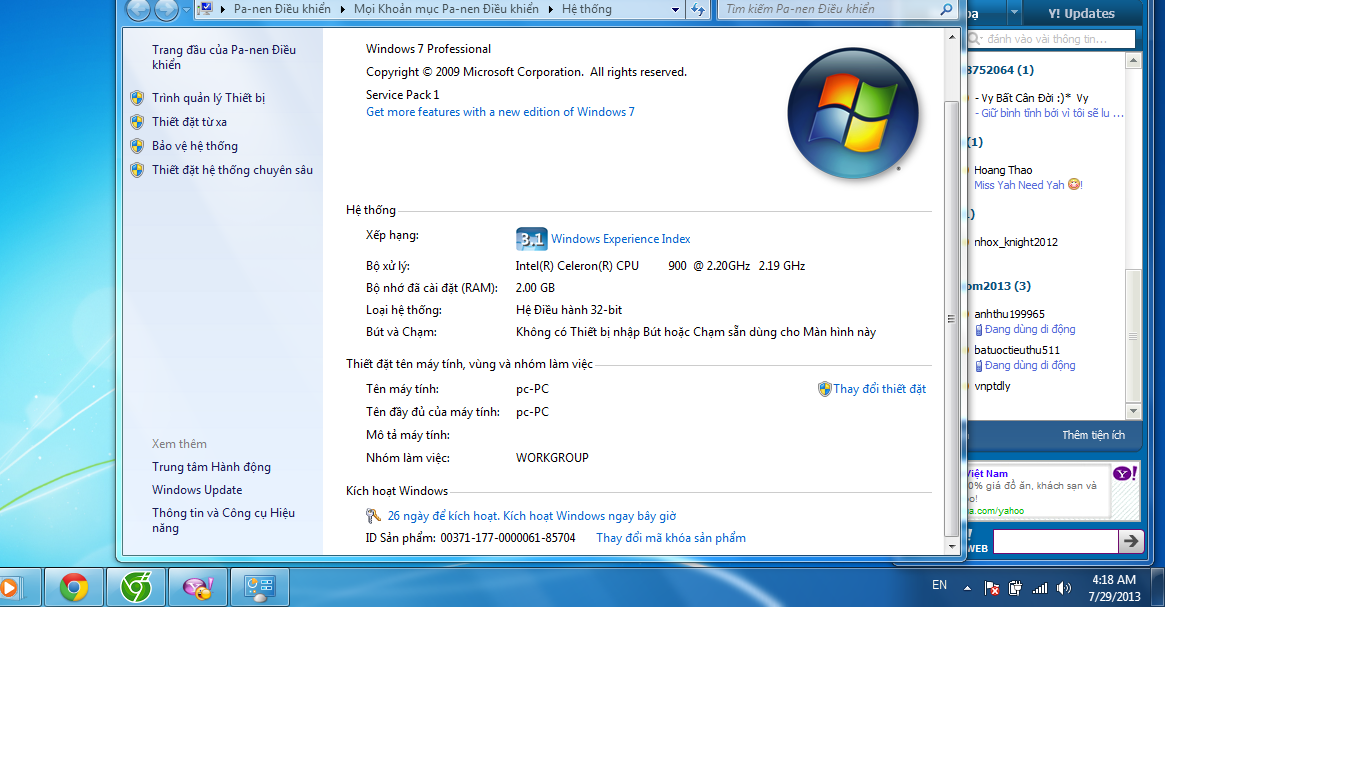The image size is (1366, 768).
Task: Click the Action Center flag in system tray
Action: point(992,588)
